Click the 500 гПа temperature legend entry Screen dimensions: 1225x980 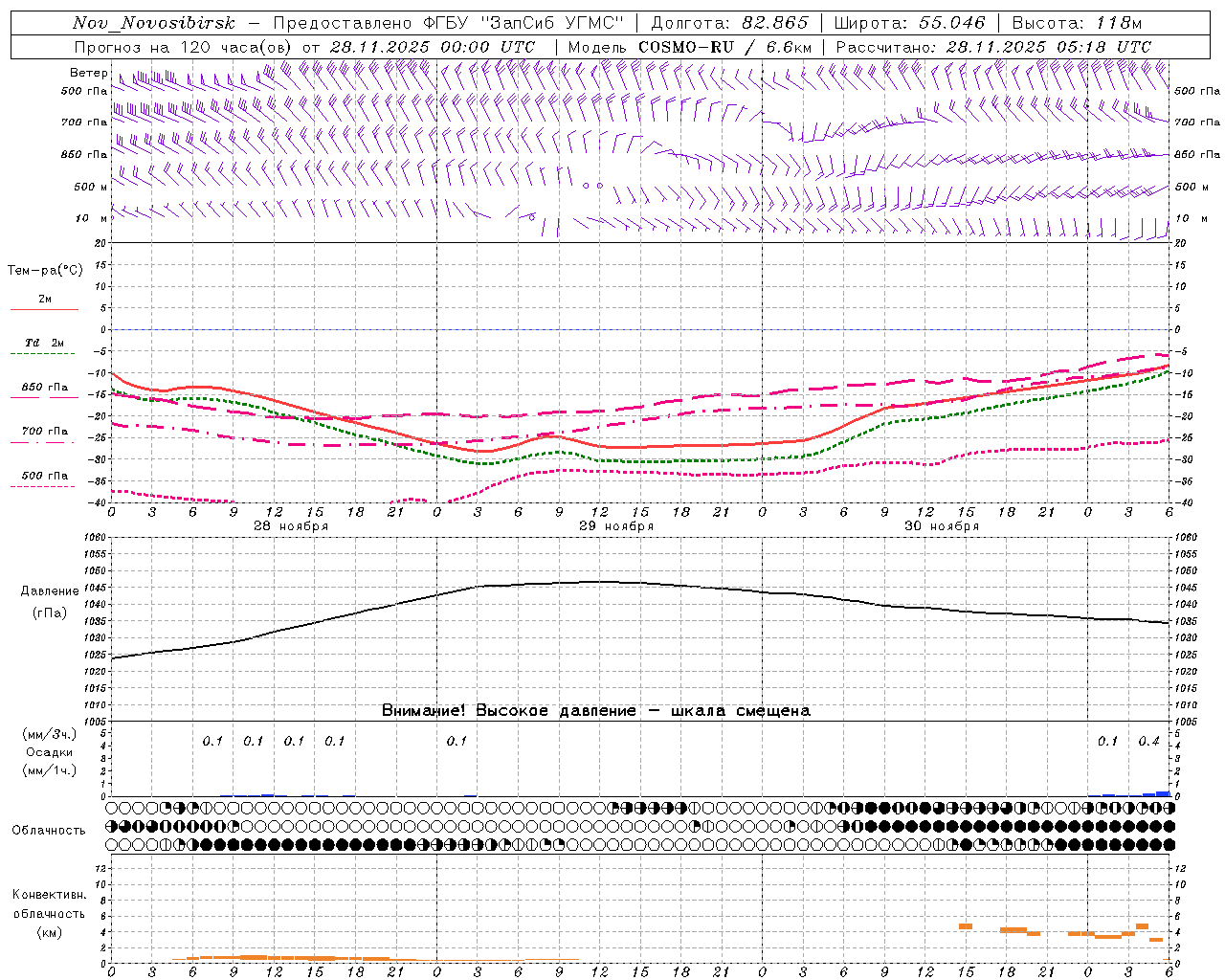[x=45, y=476]
